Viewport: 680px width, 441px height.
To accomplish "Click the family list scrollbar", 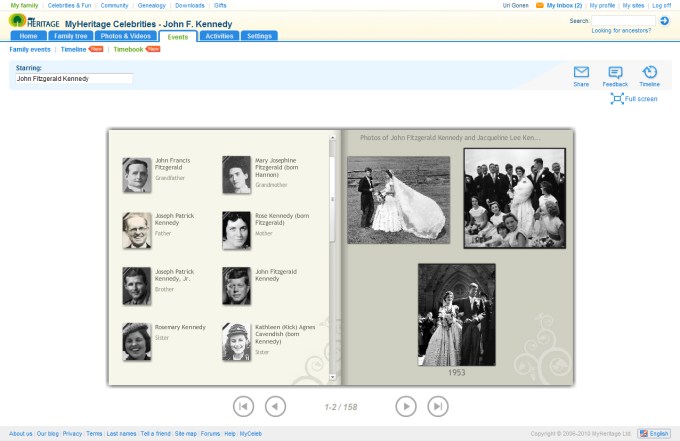I will [x=333, y=200].
